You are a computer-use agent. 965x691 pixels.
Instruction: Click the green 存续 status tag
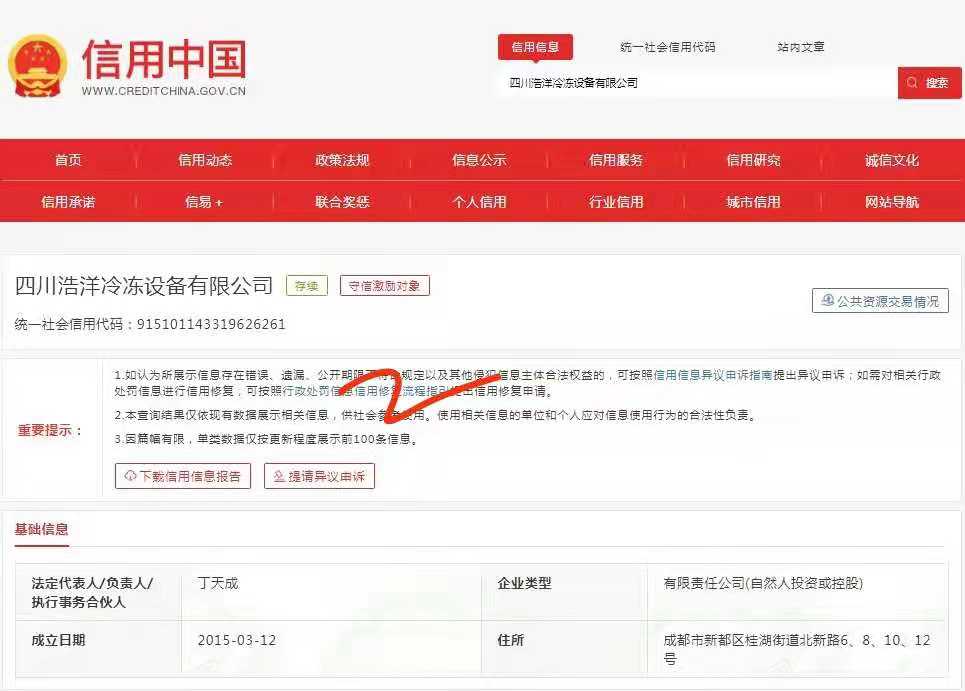tap(306, 286)
